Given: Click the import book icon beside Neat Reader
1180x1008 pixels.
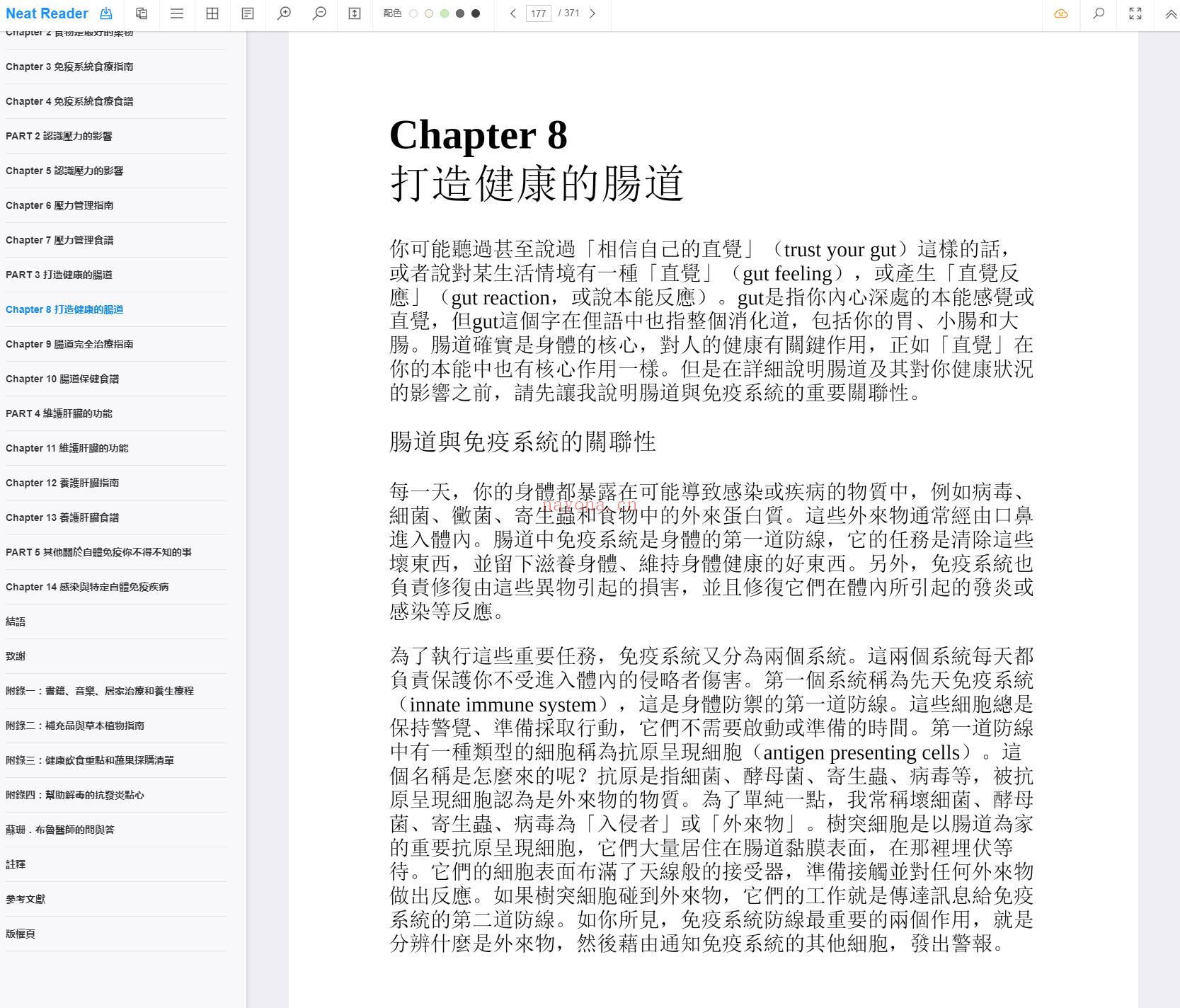Looking at the screenshot, I should [x=106, y=13].
